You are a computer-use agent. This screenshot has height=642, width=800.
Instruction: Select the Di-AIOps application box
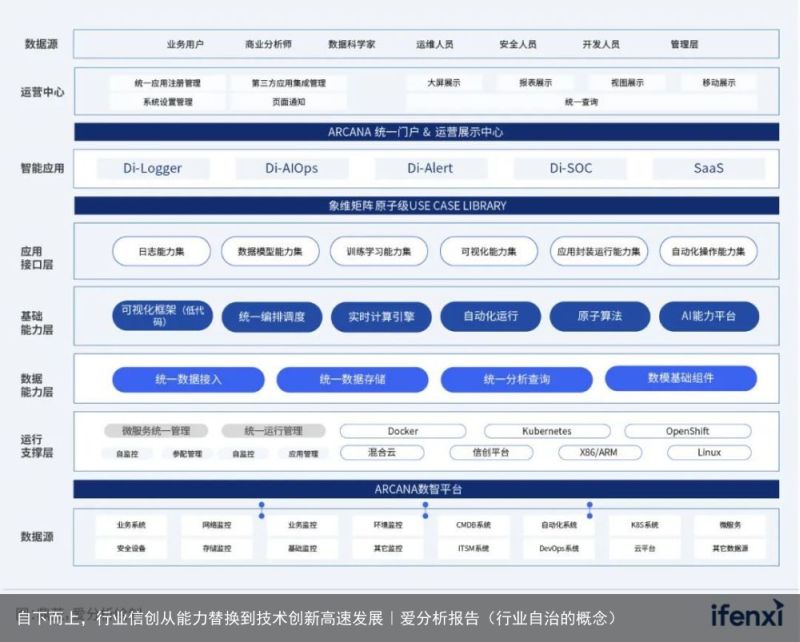[x=291, y=168]
